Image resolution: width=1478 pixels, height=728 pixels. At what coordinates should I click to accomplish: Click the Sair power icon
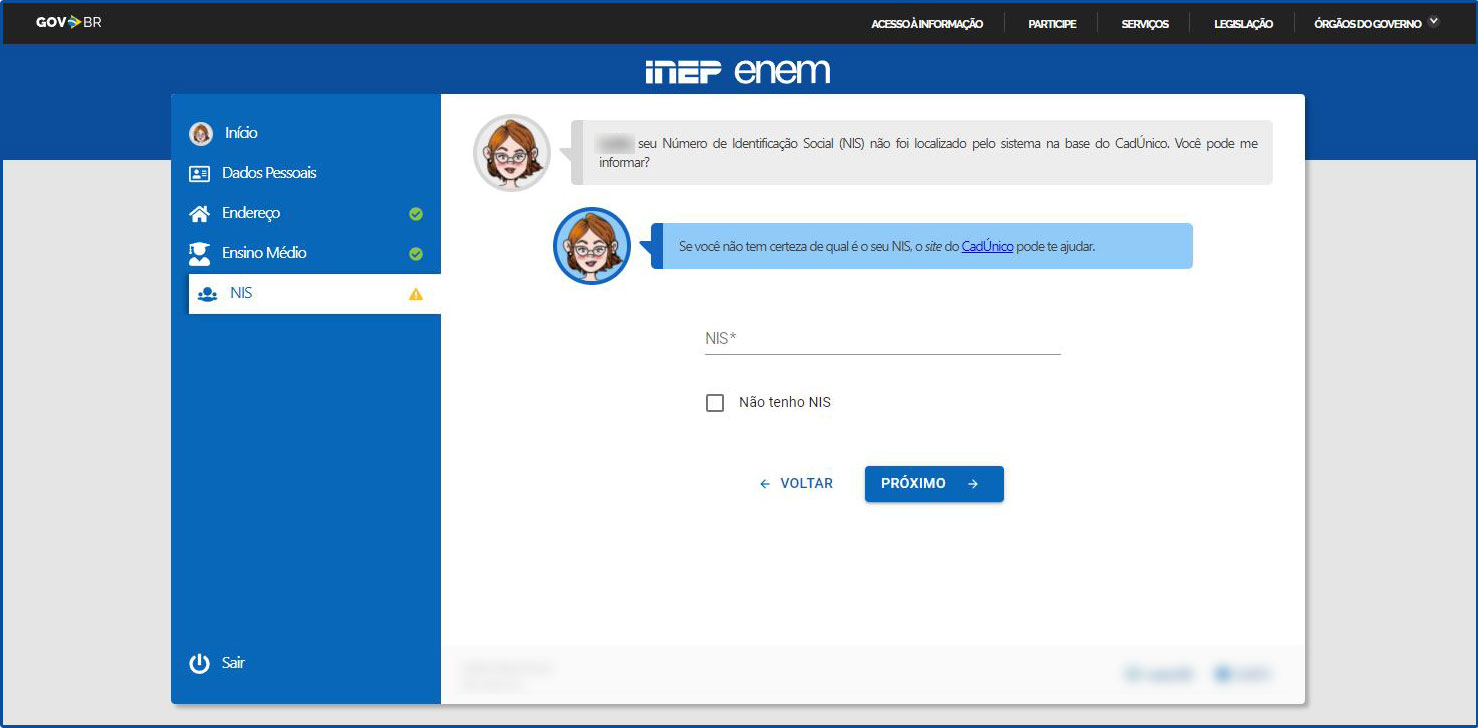(x=200, y=663)
